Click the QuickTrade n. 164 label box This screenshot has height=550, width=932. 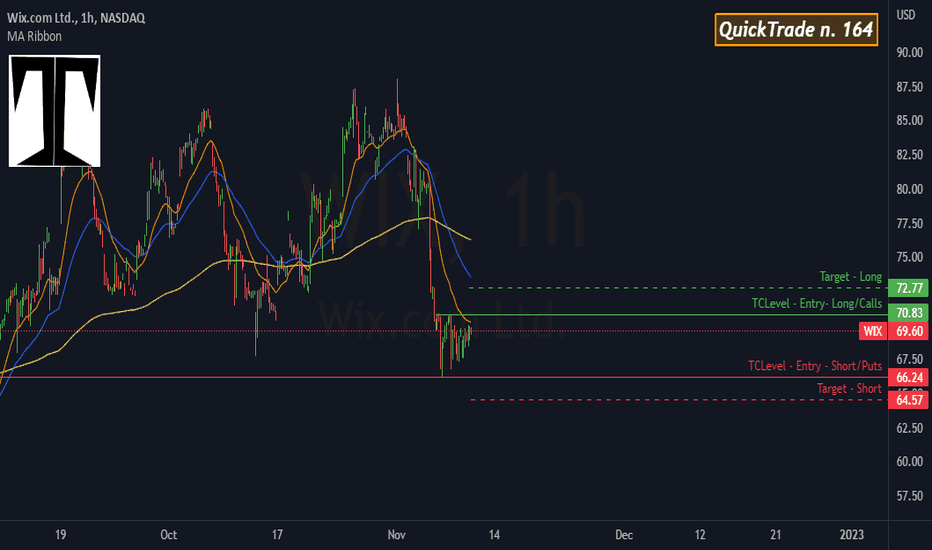(796, 29)
